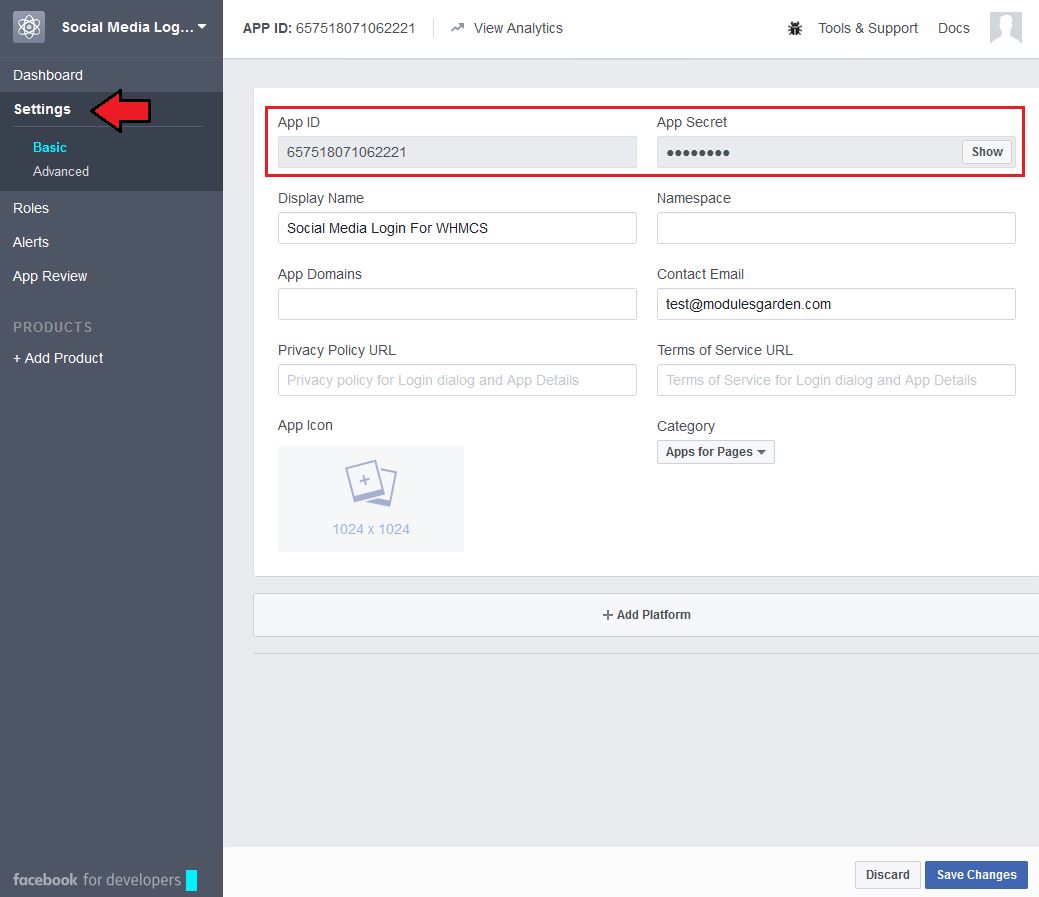Screen dimensions: 1039x897
Task: Open Advanced settings subsection
Action: (61, 172)
